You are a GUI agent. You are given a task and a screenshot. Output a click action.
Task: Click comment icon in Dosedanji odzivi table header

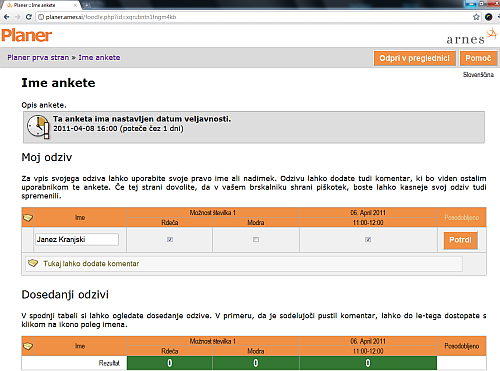point(28,346)
